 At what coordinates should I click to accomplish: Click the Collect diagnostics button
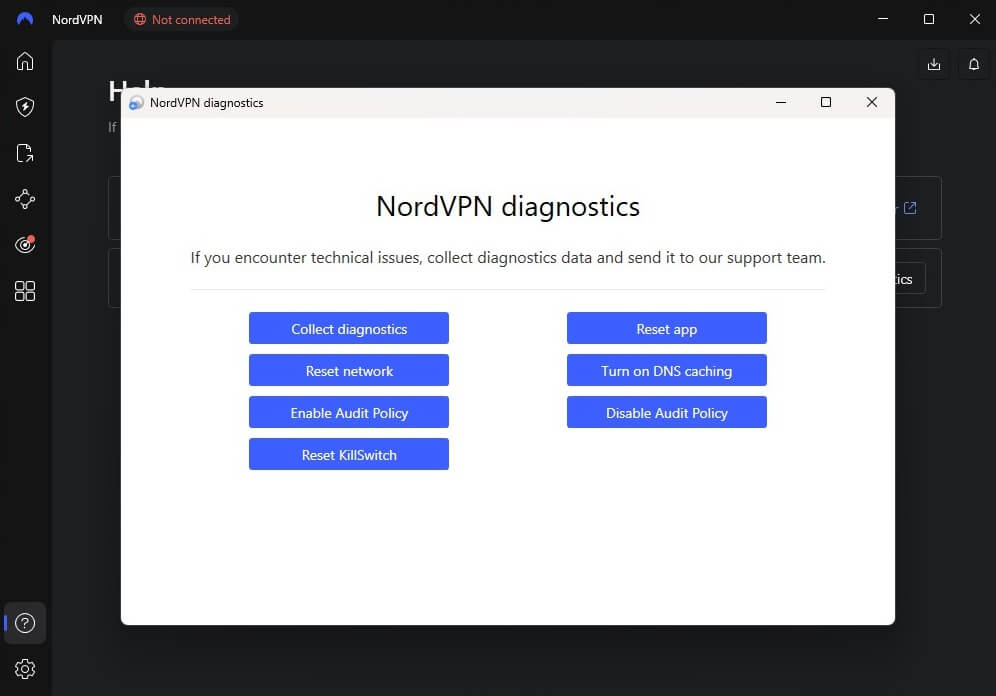349,328
